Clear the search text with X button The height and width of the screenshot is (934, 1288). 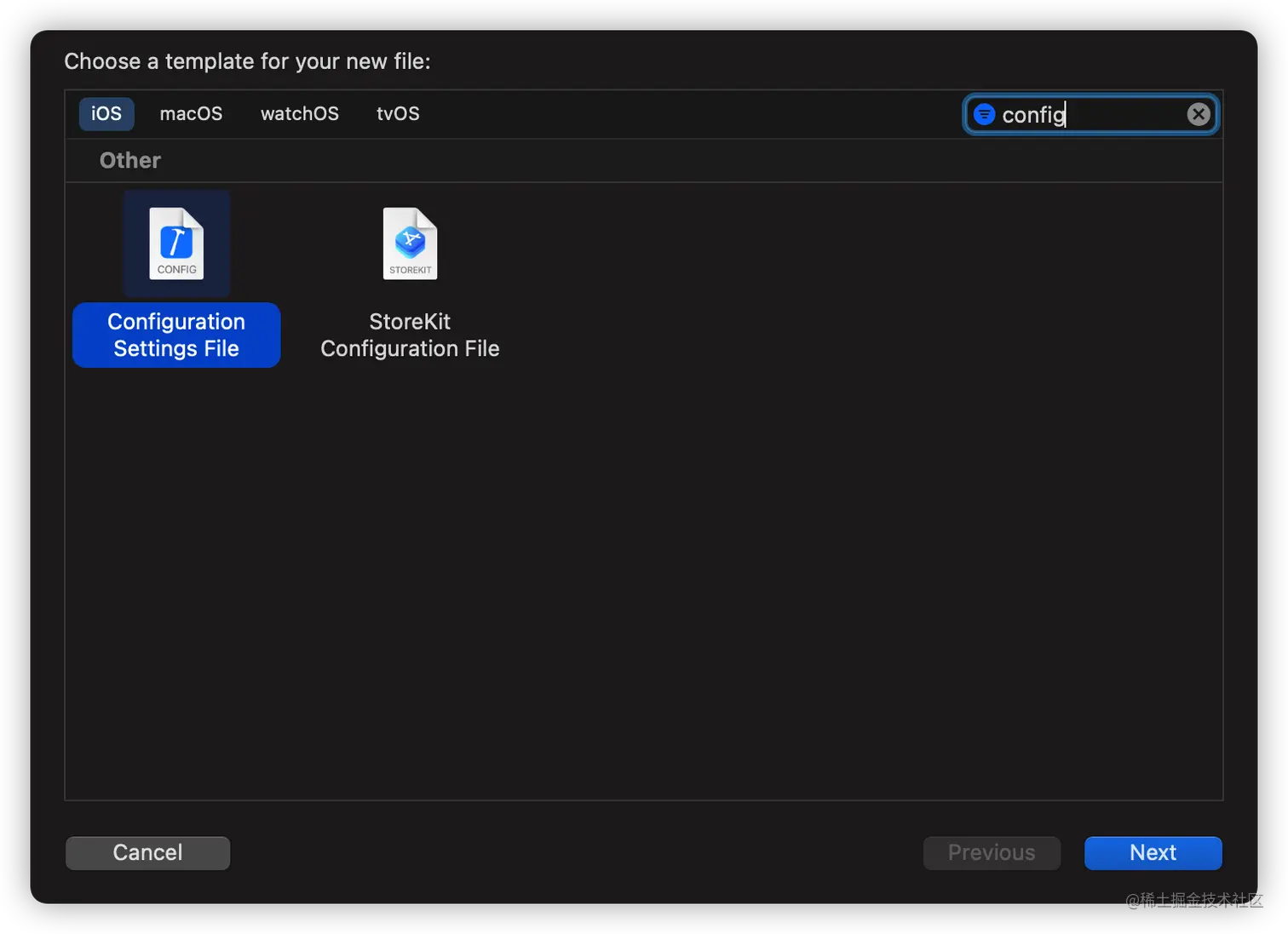[x=1199, y=114]
